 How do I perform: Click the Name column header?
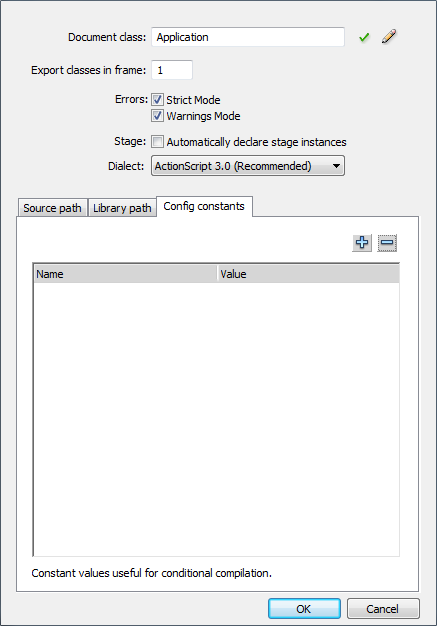(125, 274)
